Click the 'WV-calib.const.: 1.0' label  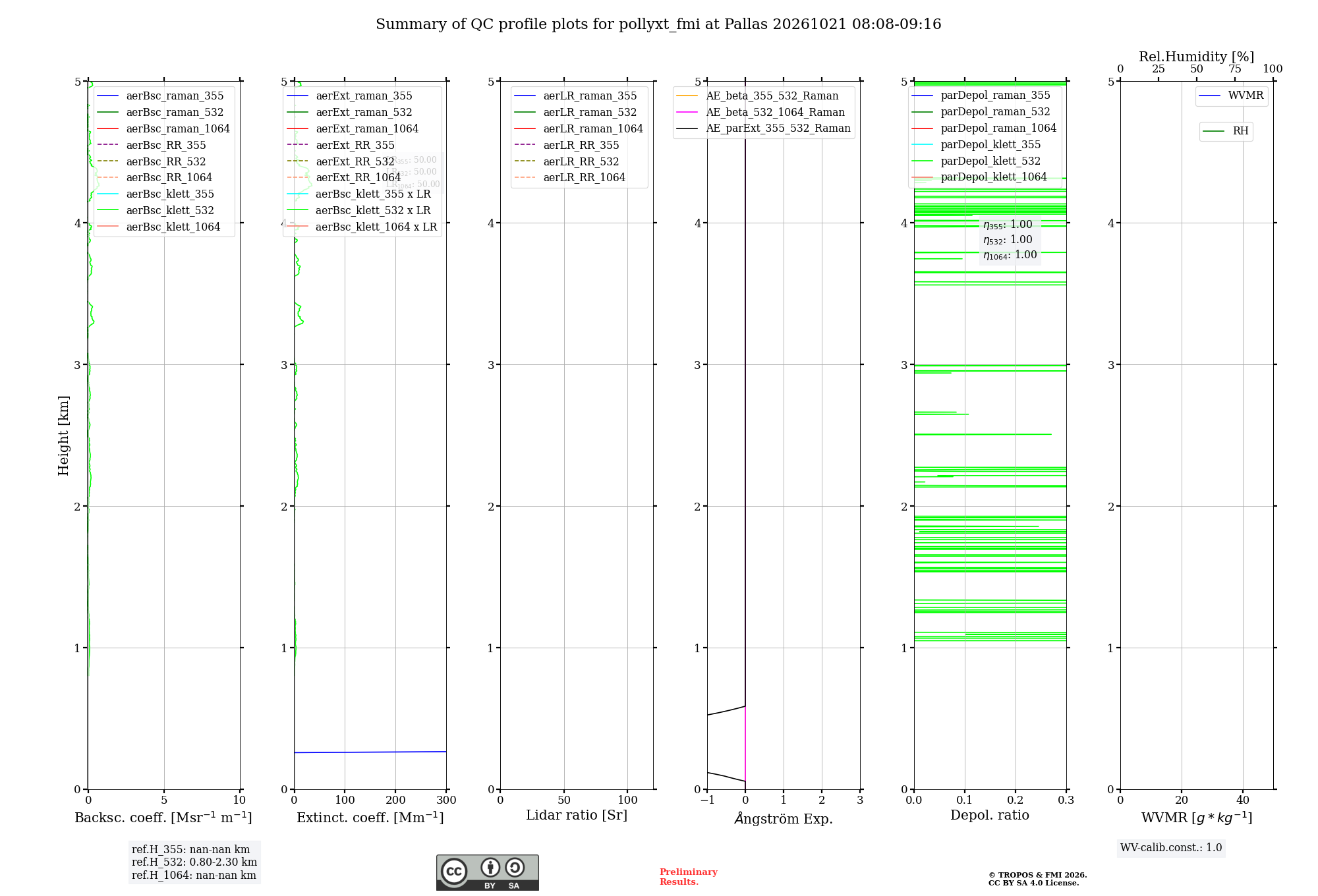click(x=1171, y=848)
